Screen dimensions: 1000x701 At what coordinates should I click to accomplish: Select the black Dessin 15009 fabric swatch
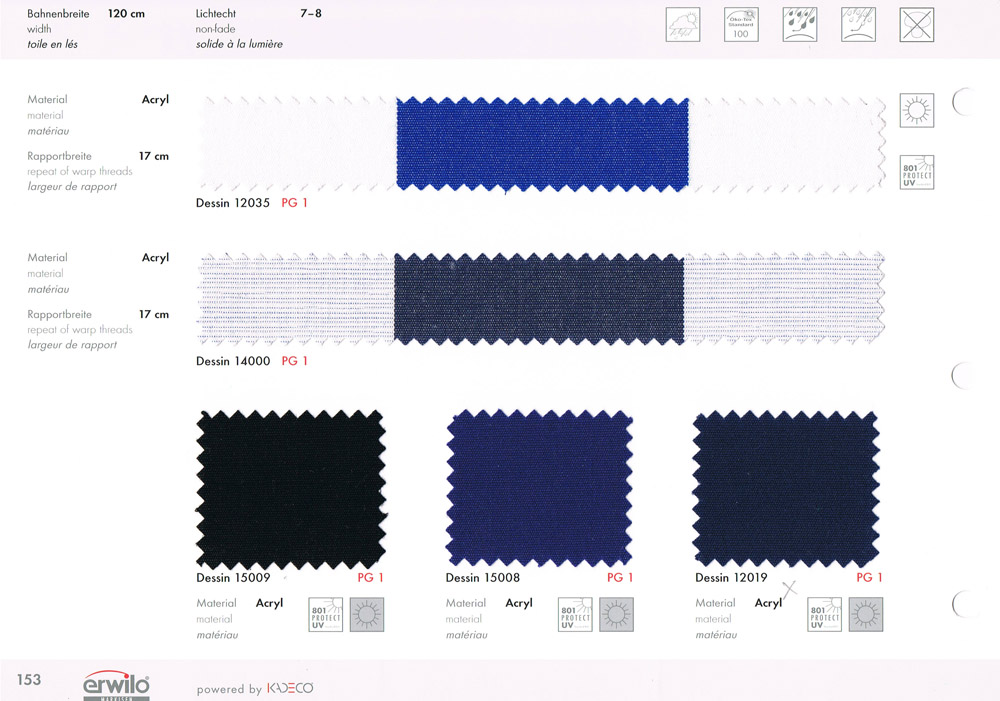coord(291,489)
